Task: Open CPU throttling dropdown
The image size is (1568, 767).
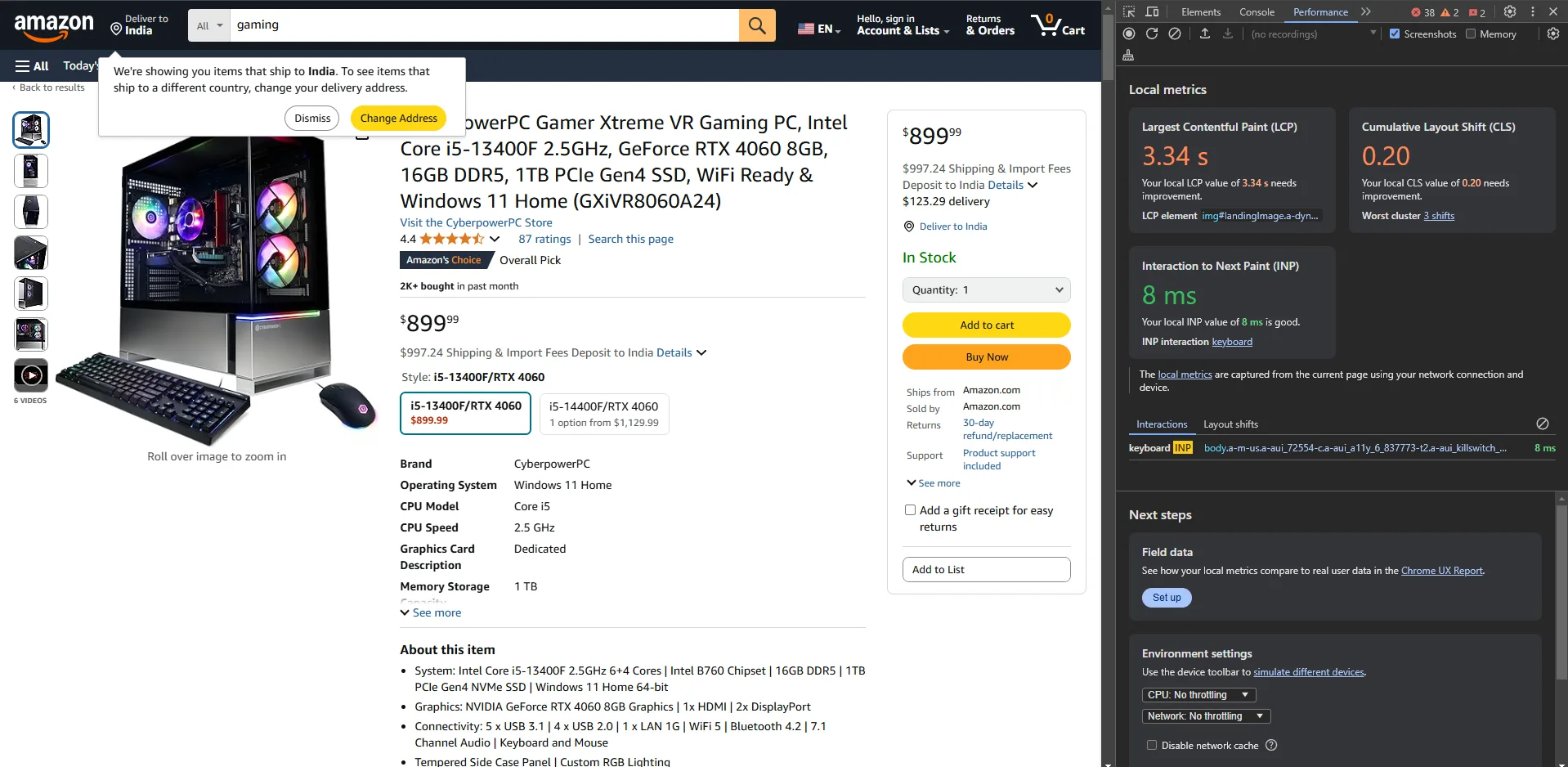Action: pos(1198,695)
